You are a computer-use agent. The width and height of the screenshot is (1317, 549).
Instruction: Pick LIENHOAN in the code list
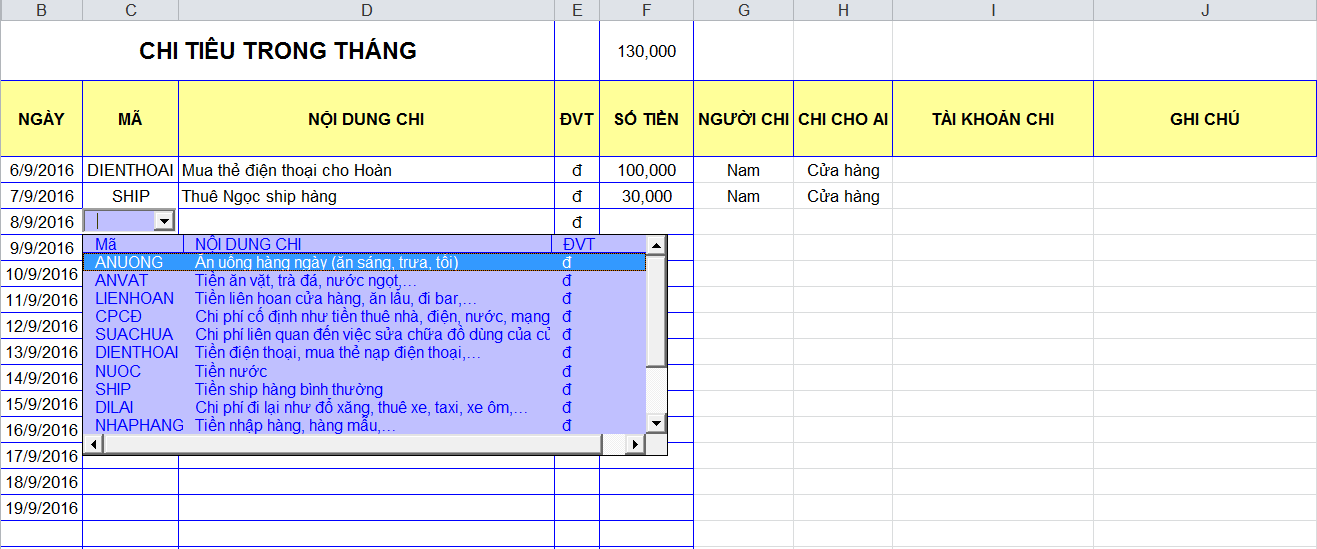134,298
